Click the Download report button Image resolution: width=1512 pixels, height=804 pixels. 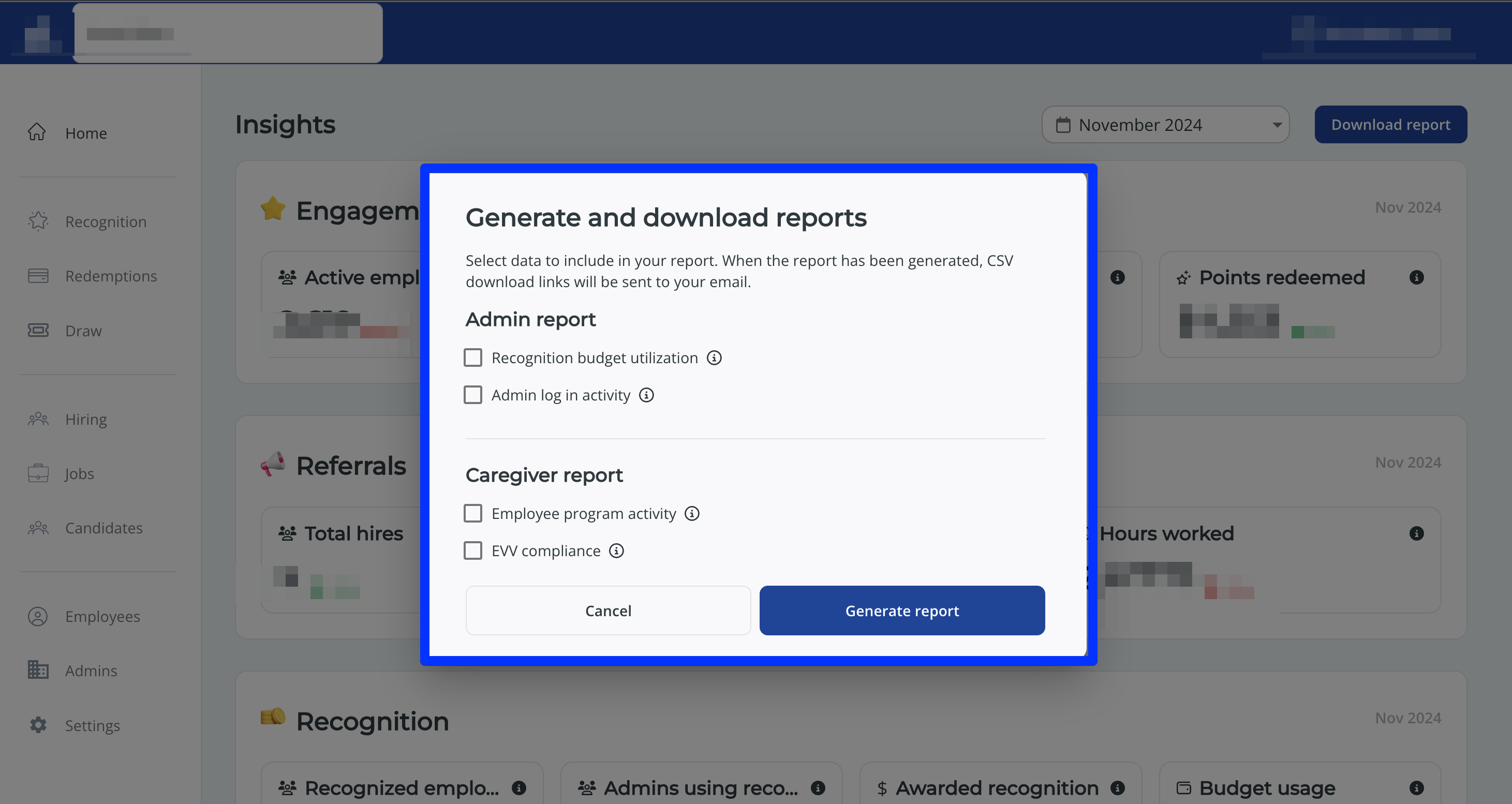pyautogui.click(x=1390, y=124)
